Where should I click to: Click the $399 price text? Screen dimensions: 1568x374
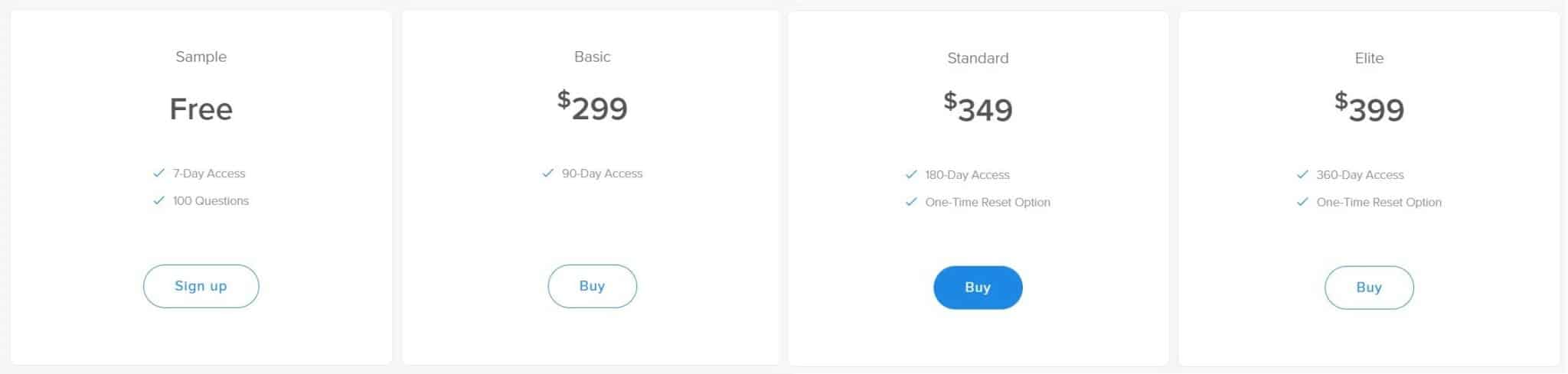(1369, 107)
